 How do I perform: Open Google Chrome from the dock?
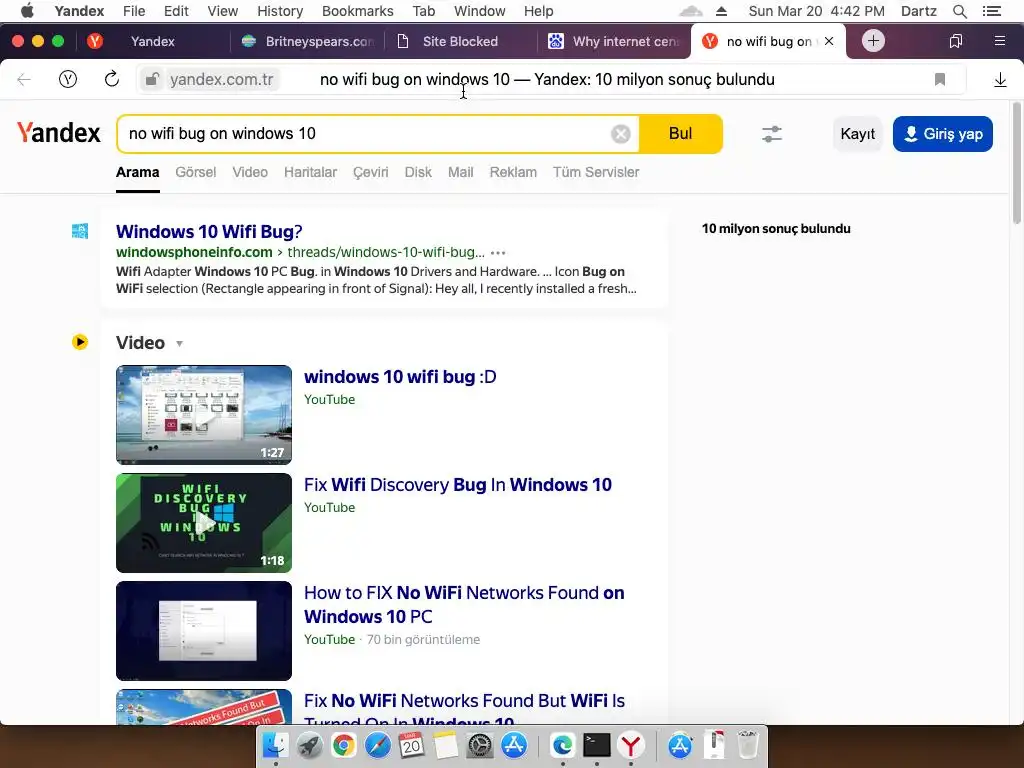tap(344, 745)
